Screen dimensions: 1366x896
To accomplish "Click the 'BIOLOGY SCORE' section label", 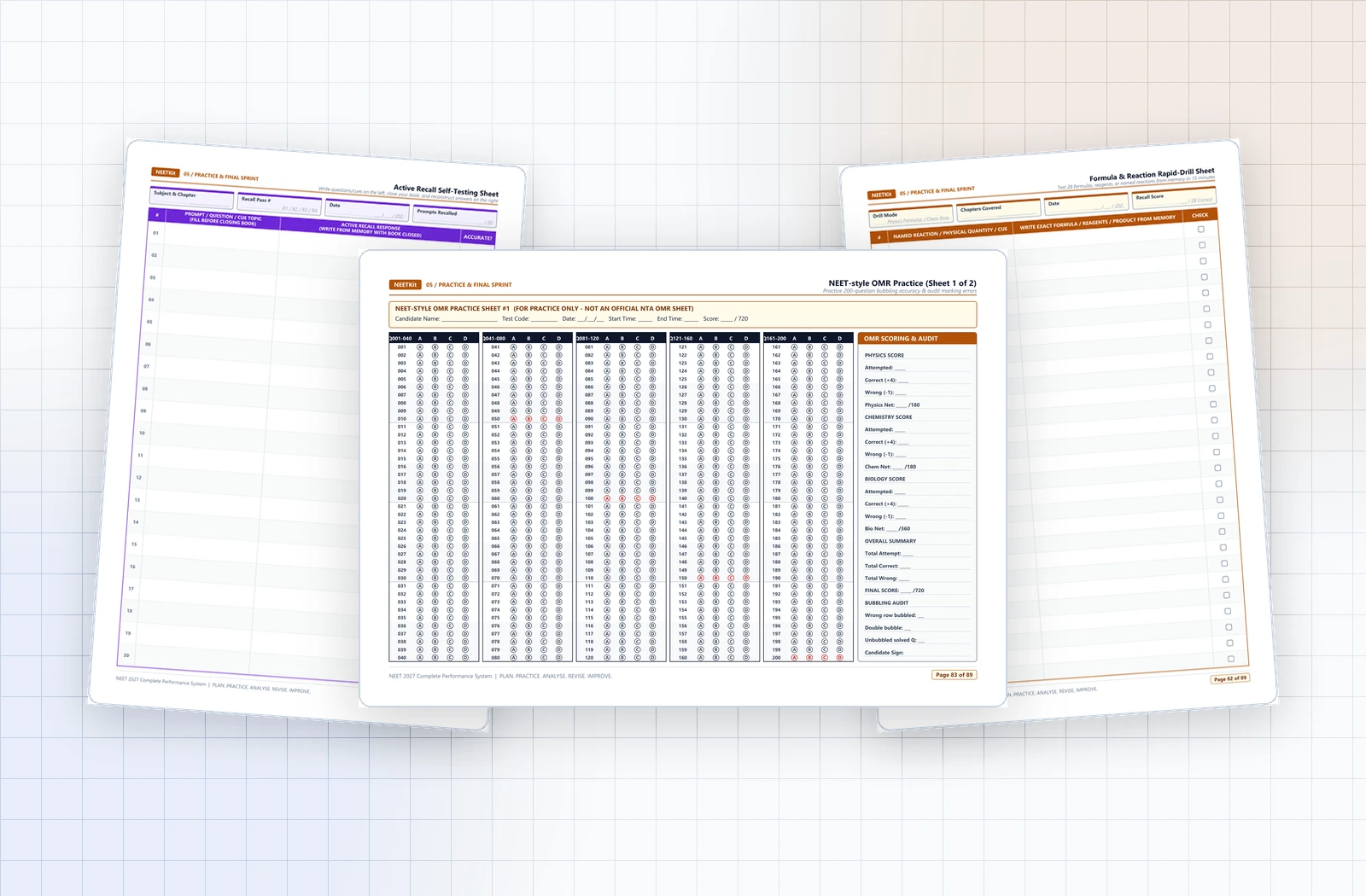I will coord(884,479).
